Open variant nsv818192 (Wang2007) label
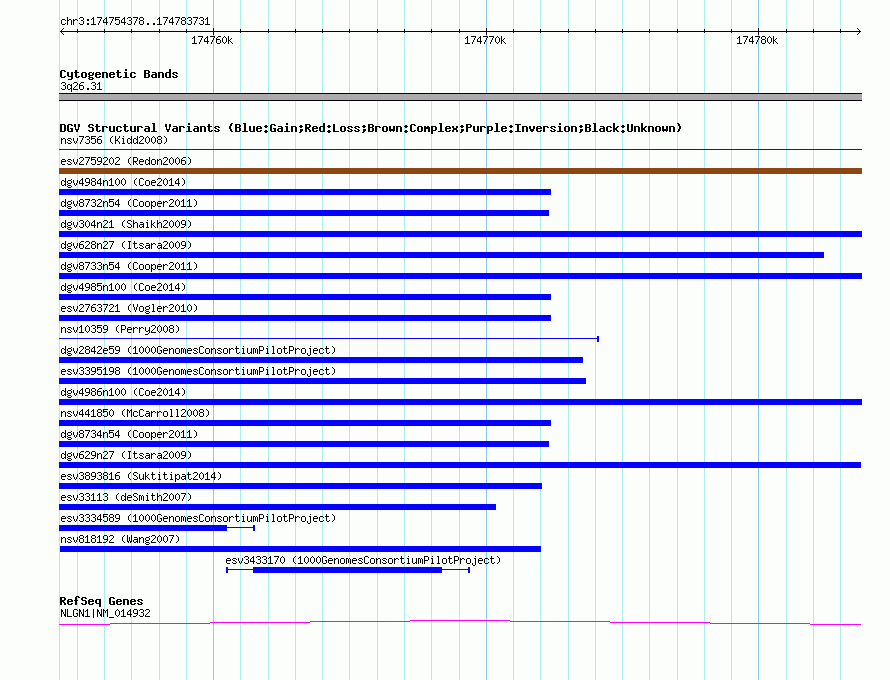Screen dimensions: 890x680 coord(120,539)
